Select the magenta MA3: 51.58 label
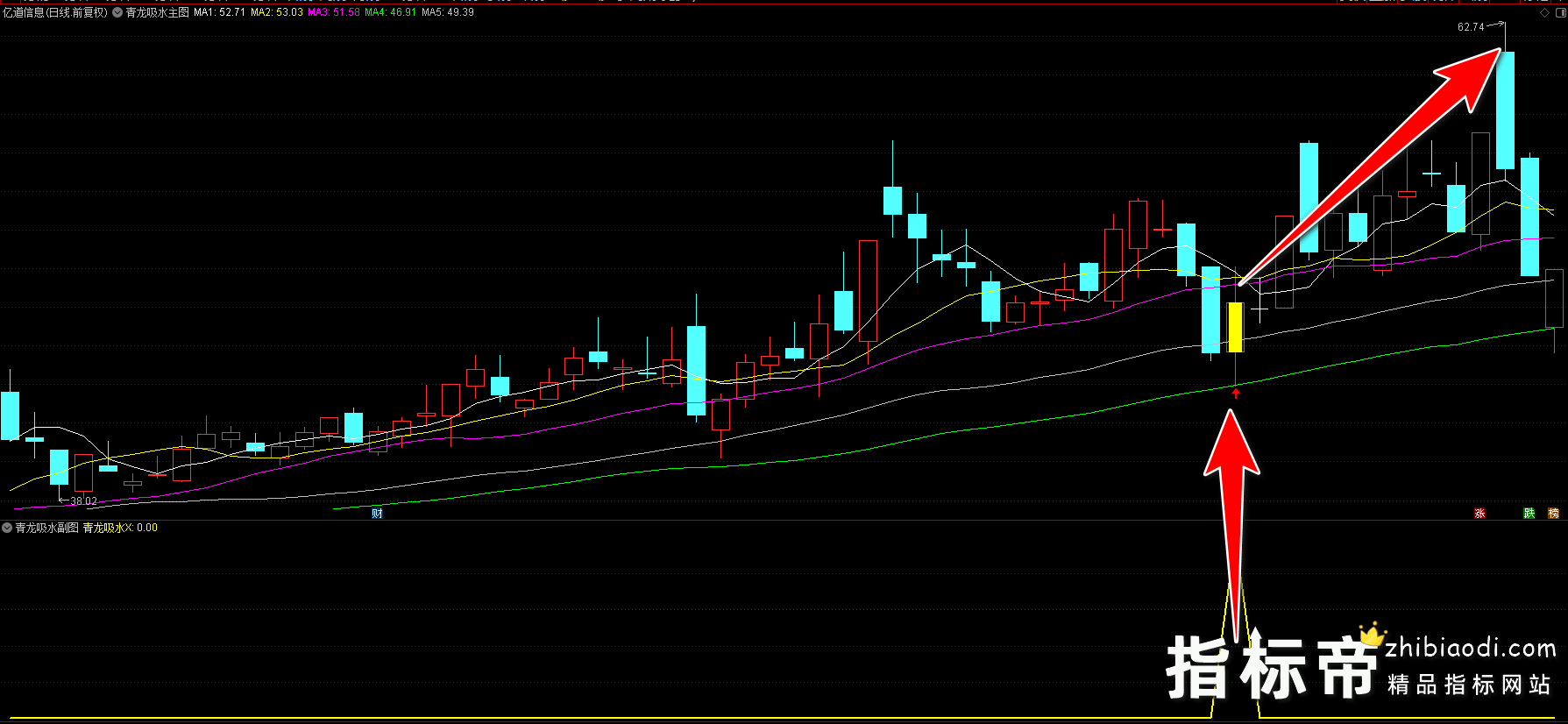Viewport: 1568px width, 724px height. 334,12
